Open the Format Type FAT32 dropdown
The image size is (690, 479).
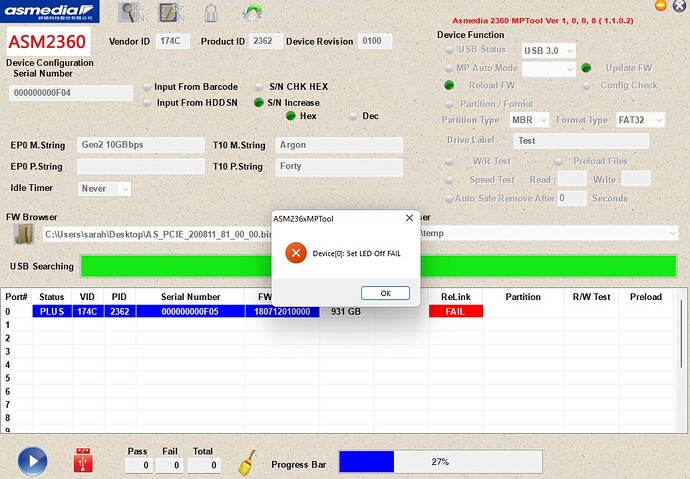[x=640, y=120]
